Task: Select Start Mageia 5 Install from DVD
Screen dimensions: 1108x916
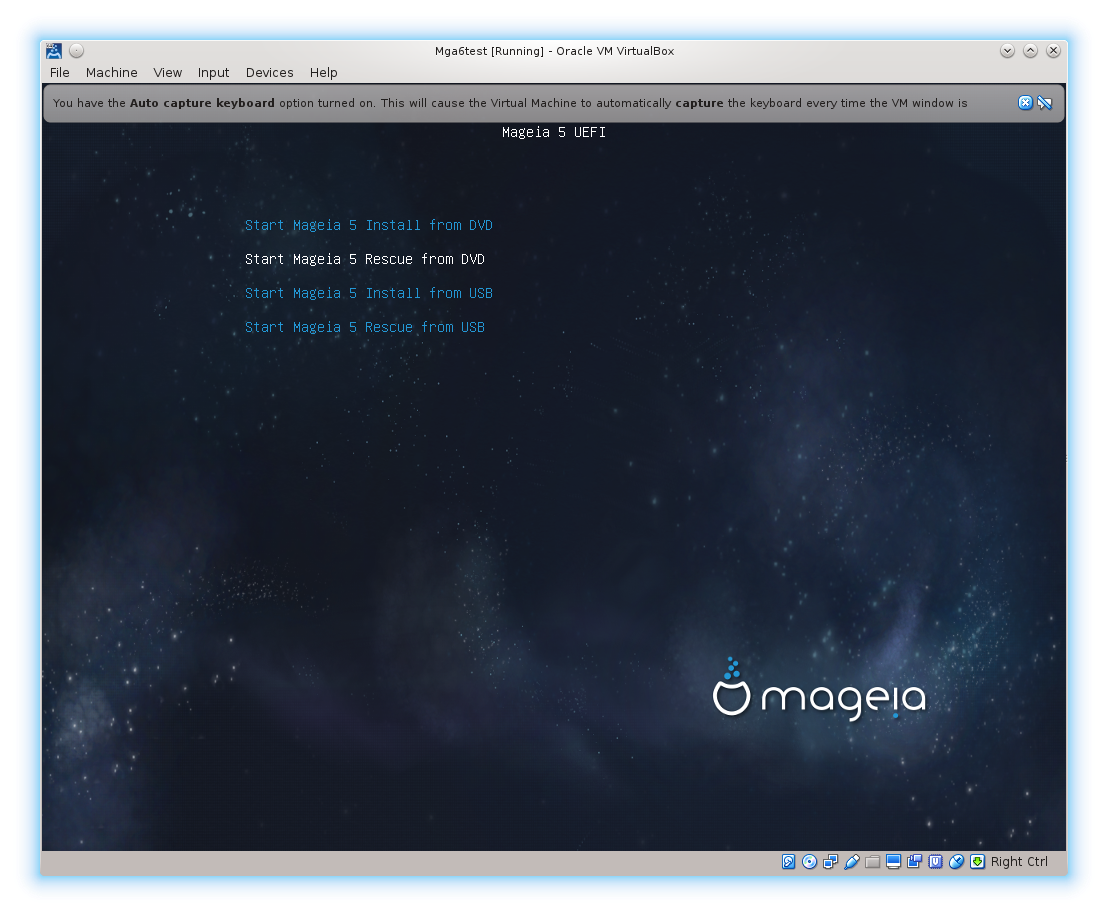Action: [369, 225]
